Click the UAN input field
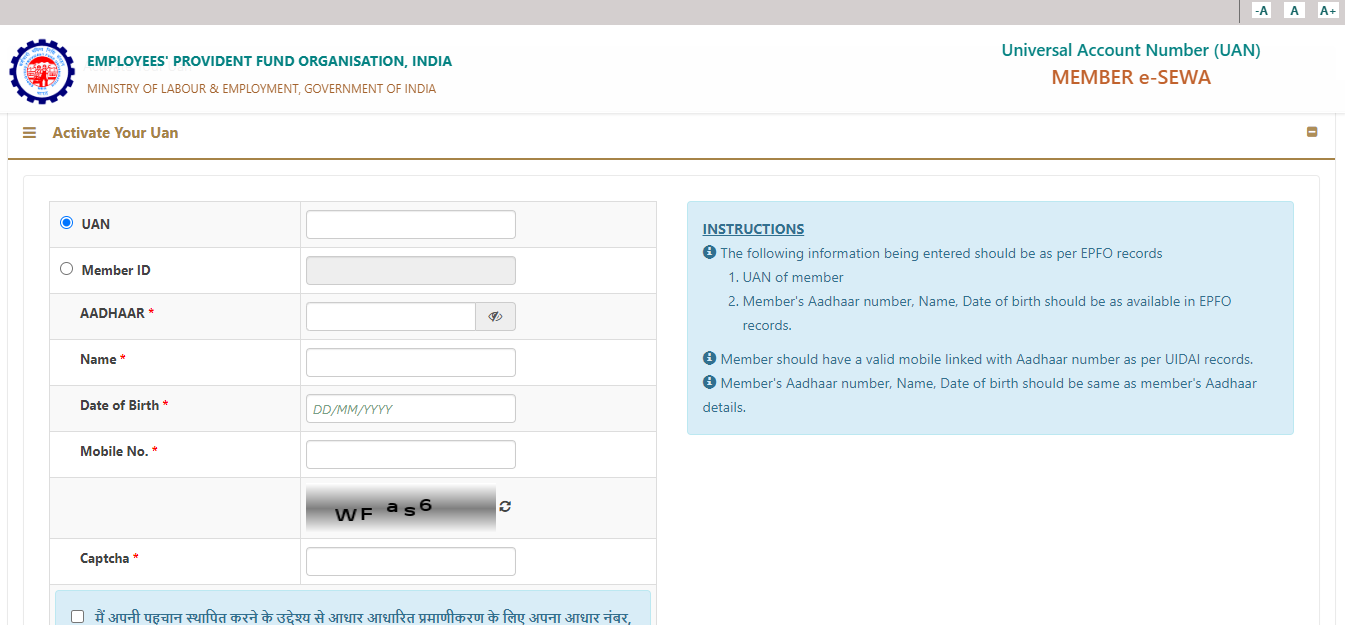The image size is (1345, 628). tap(410, 225)
